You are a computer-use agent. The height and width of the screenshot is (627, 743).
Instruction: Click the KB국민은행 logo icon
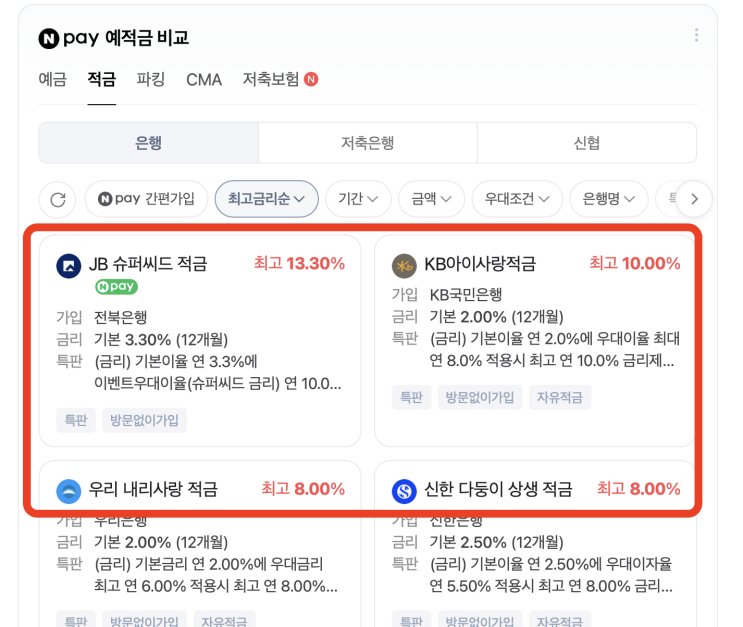coord(404,266)
